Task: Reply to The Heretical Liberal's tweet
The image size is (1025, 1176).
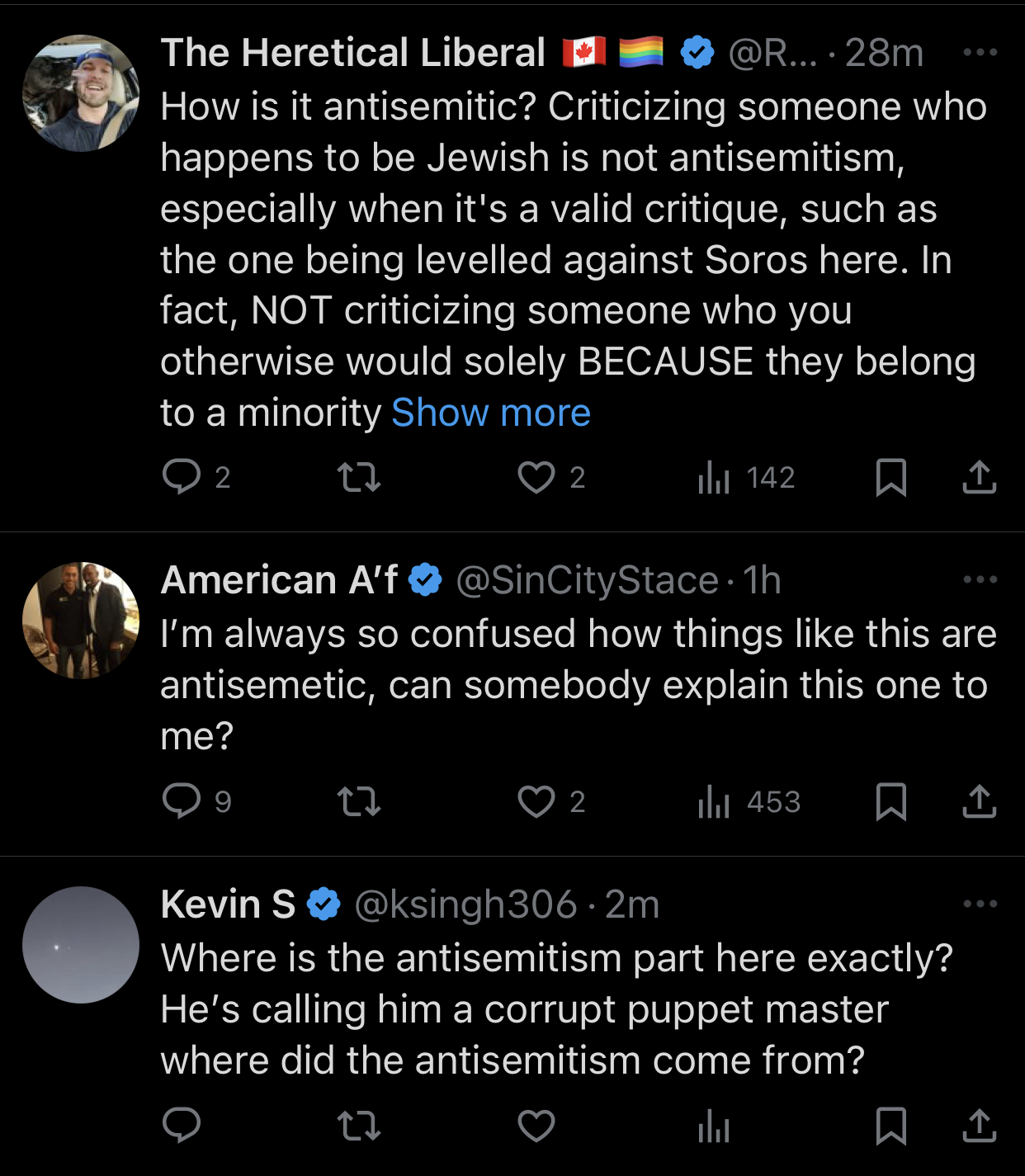Action: coord(182,477)
